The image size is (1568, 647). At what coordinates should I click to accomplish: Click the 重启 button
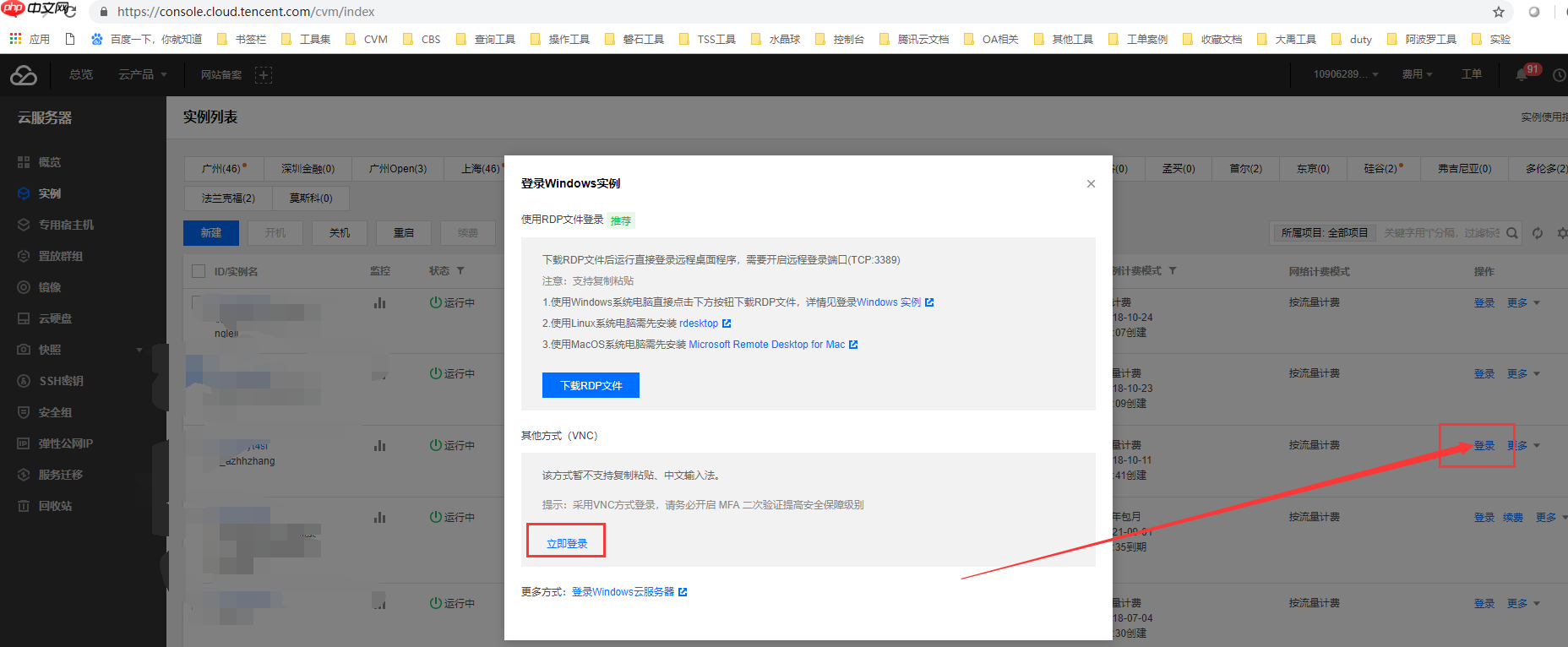click(x=404, y=233)
